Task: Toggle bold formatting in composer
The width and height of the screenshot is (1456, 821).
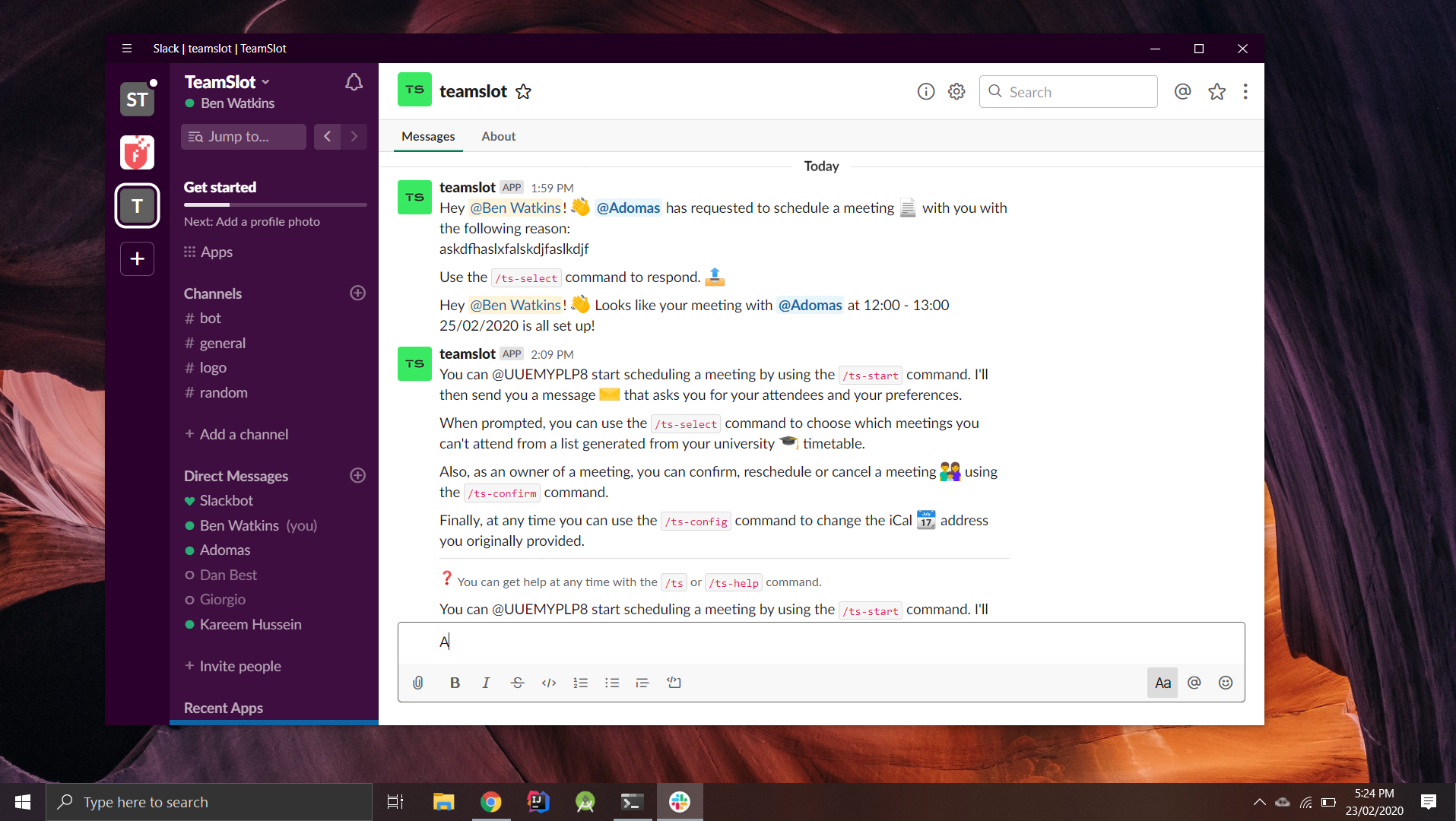Action: tap(455, 683)
